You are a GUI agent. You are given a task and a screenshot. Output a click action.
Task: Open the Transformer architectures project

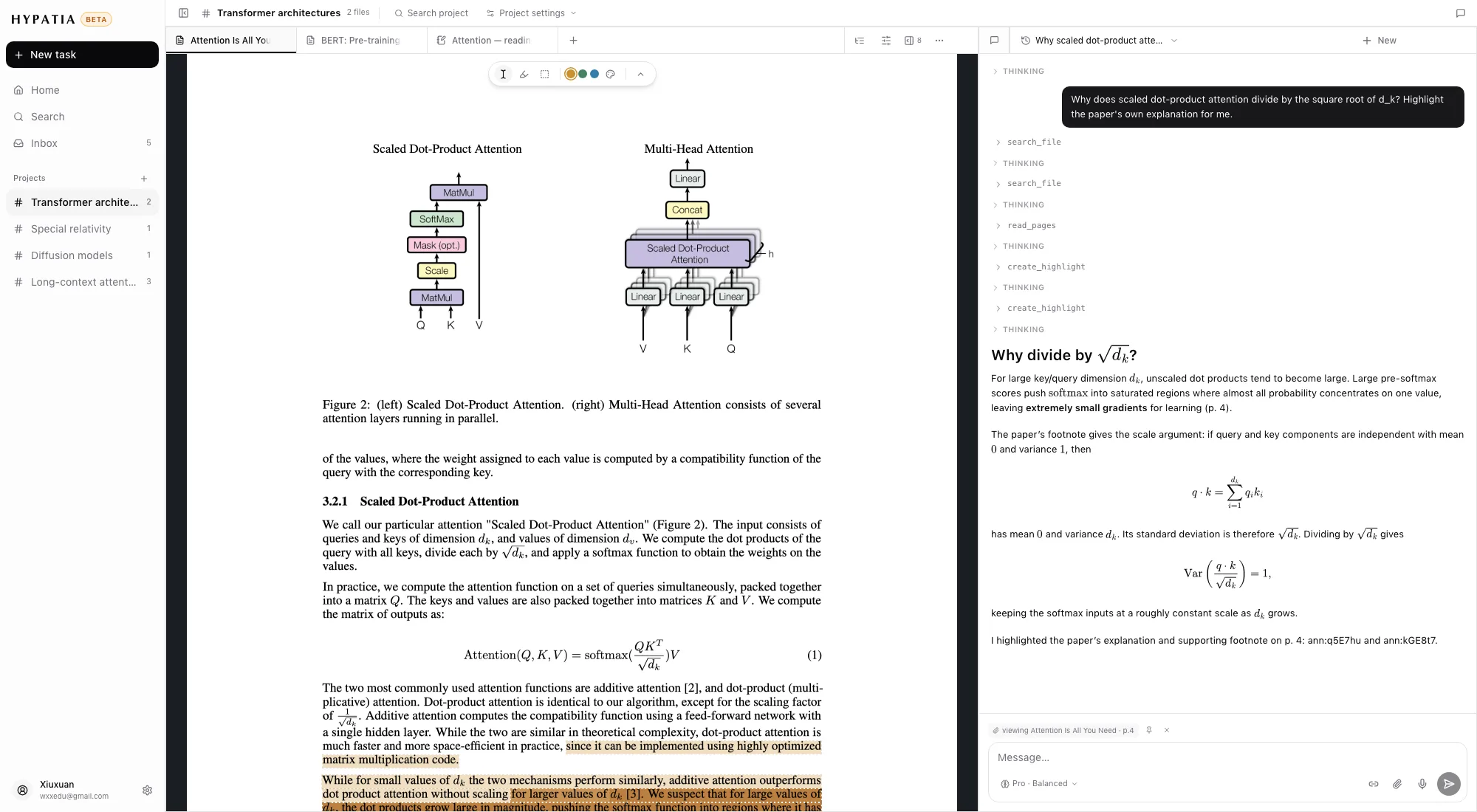(82, 202)
